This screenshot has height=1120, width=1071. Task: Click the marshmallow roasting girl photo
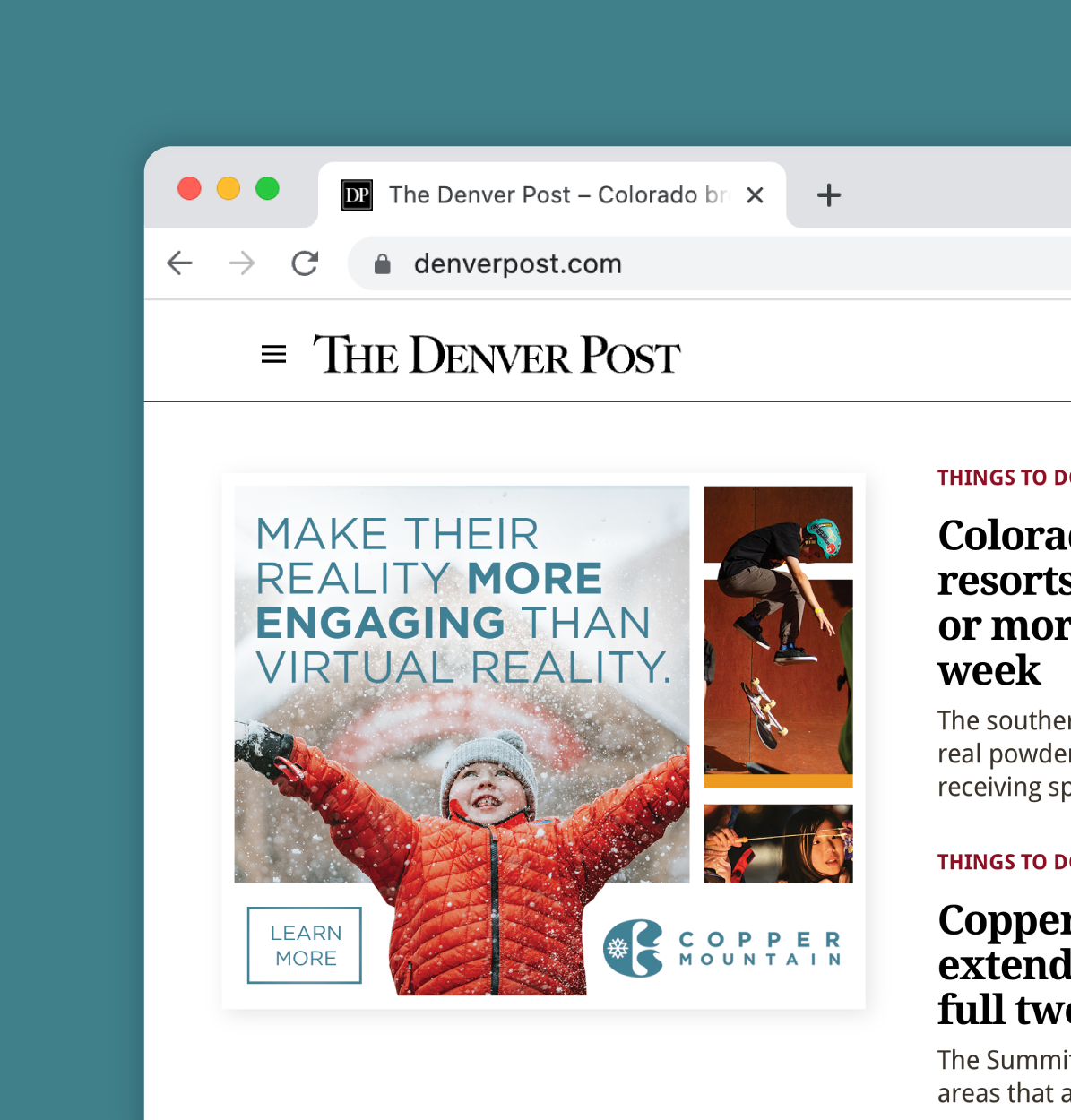[778, 843]
